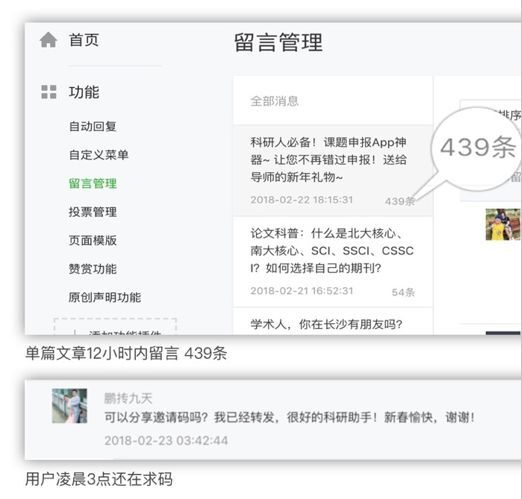This screenshot has width=522, height=499.
Task: Click the 54条 comment count
Action: [403, 292]
